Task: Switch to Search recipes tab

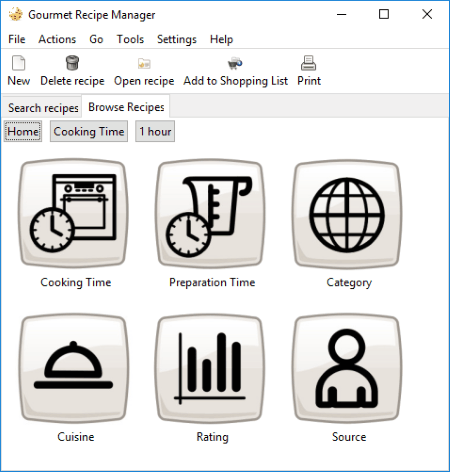Action: click(x=43, y=108)
